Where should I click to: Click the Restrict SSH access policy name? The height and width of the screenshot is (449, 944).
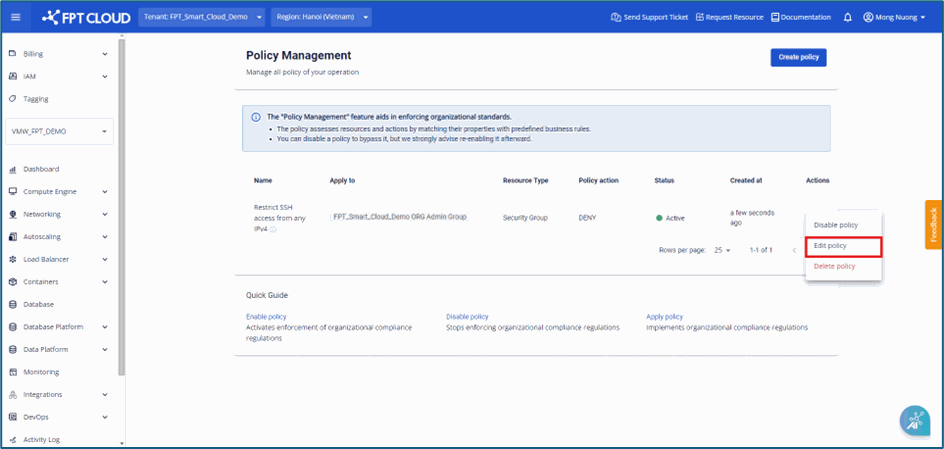point(279,218)
